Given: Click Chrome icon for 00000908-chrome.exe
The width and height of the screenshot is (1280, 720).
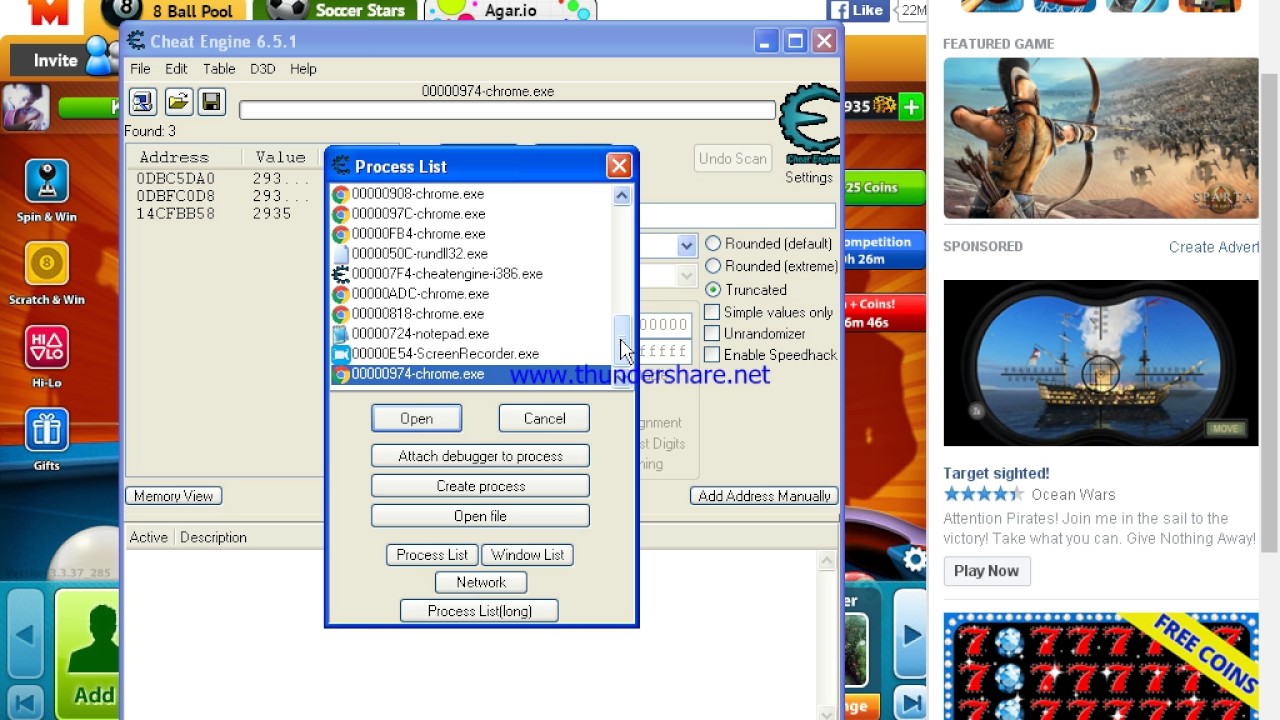Looking at the screenshot, I should 341,194.
